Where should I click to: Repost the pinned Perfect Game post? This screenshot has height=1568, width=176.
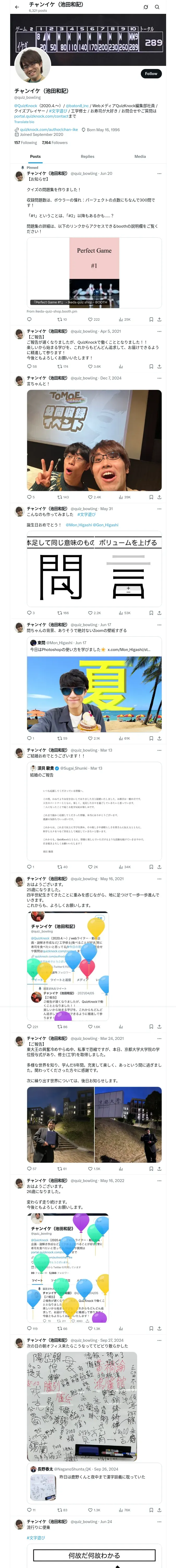62,319
